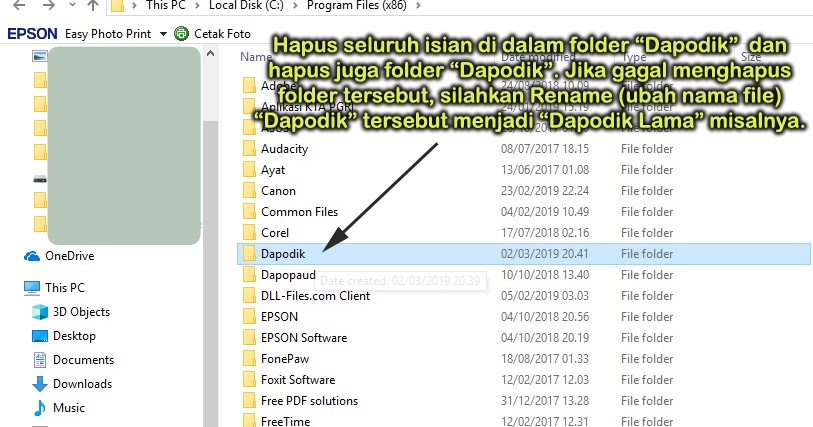
Task: Select This PC in navigation pane
Action: tap(65, 288)
